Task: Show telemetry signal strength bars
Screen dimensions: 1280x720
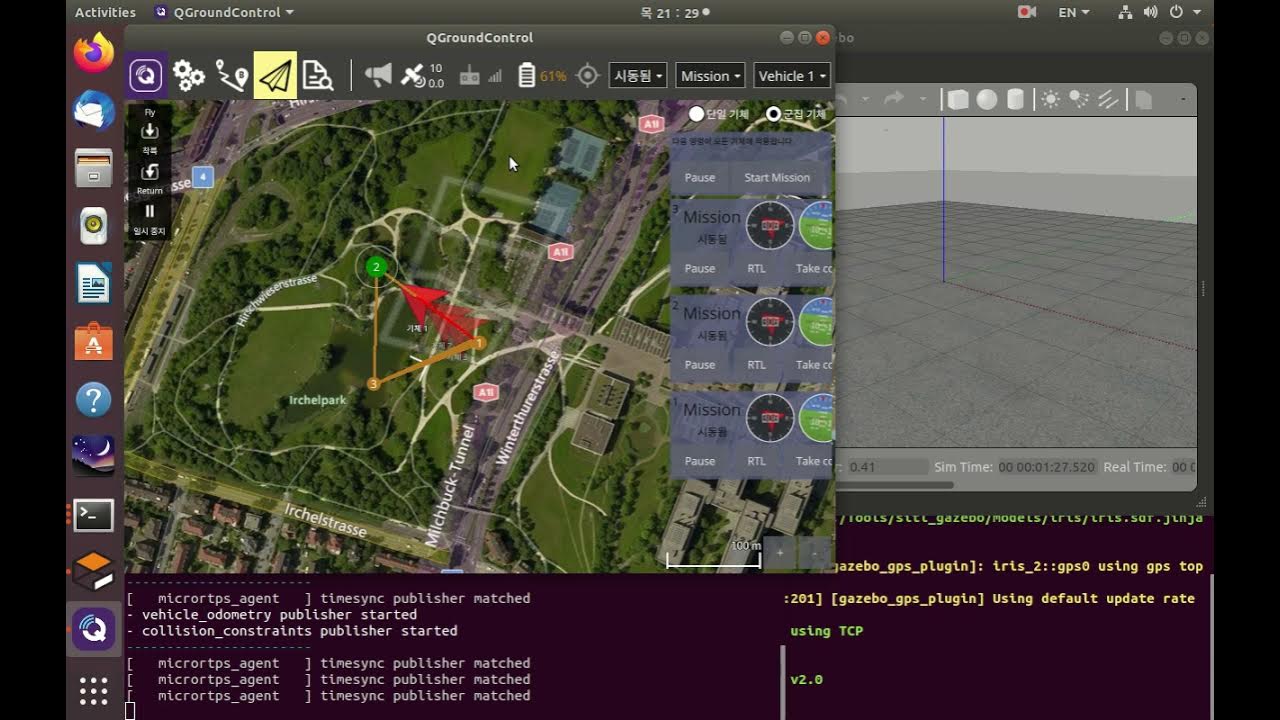Action: click(x=495, y=76)
